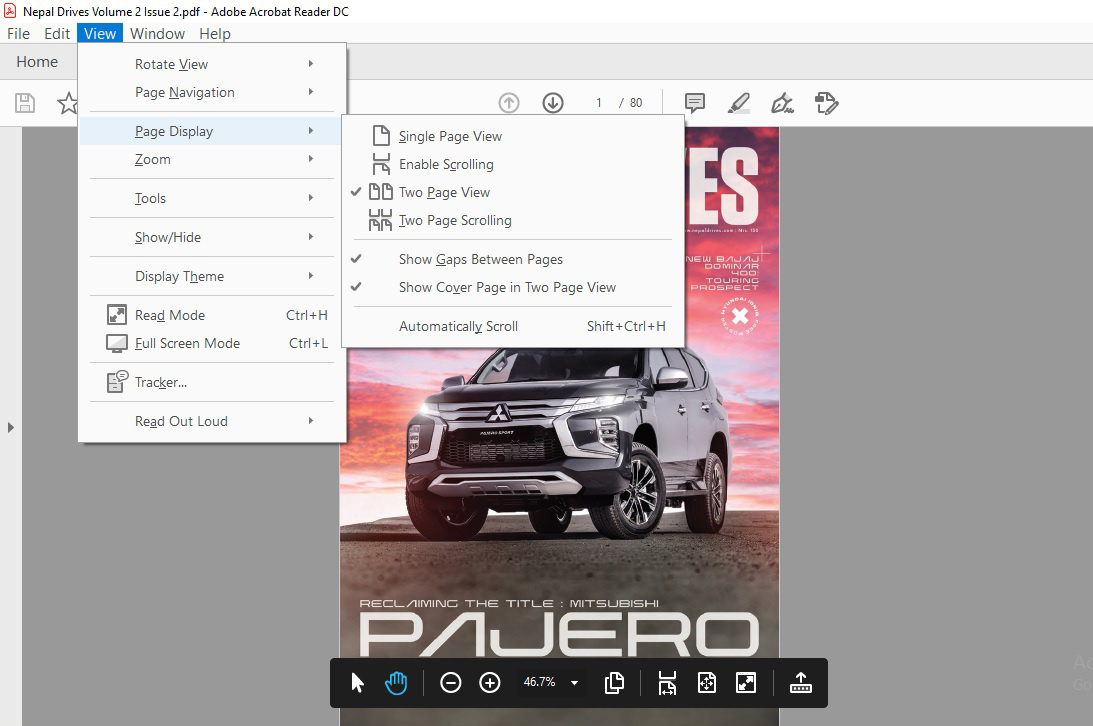1093x726 pixels.
Task: Open the Window menu
Action: 158,33
